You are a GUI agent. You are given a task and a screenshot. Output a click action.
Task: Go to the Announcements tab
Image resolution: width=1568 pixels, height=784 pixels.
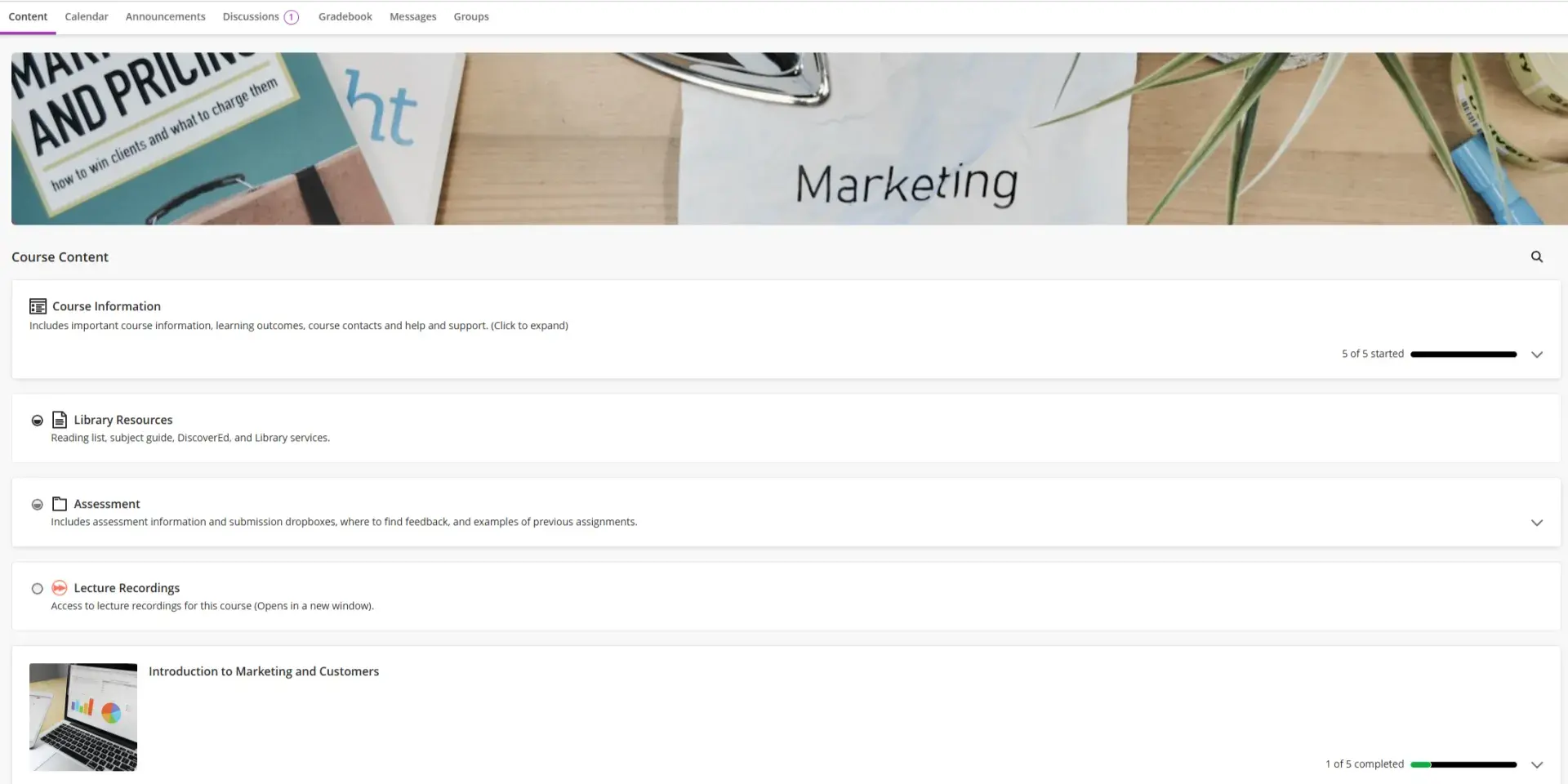(x=165, y=17)
